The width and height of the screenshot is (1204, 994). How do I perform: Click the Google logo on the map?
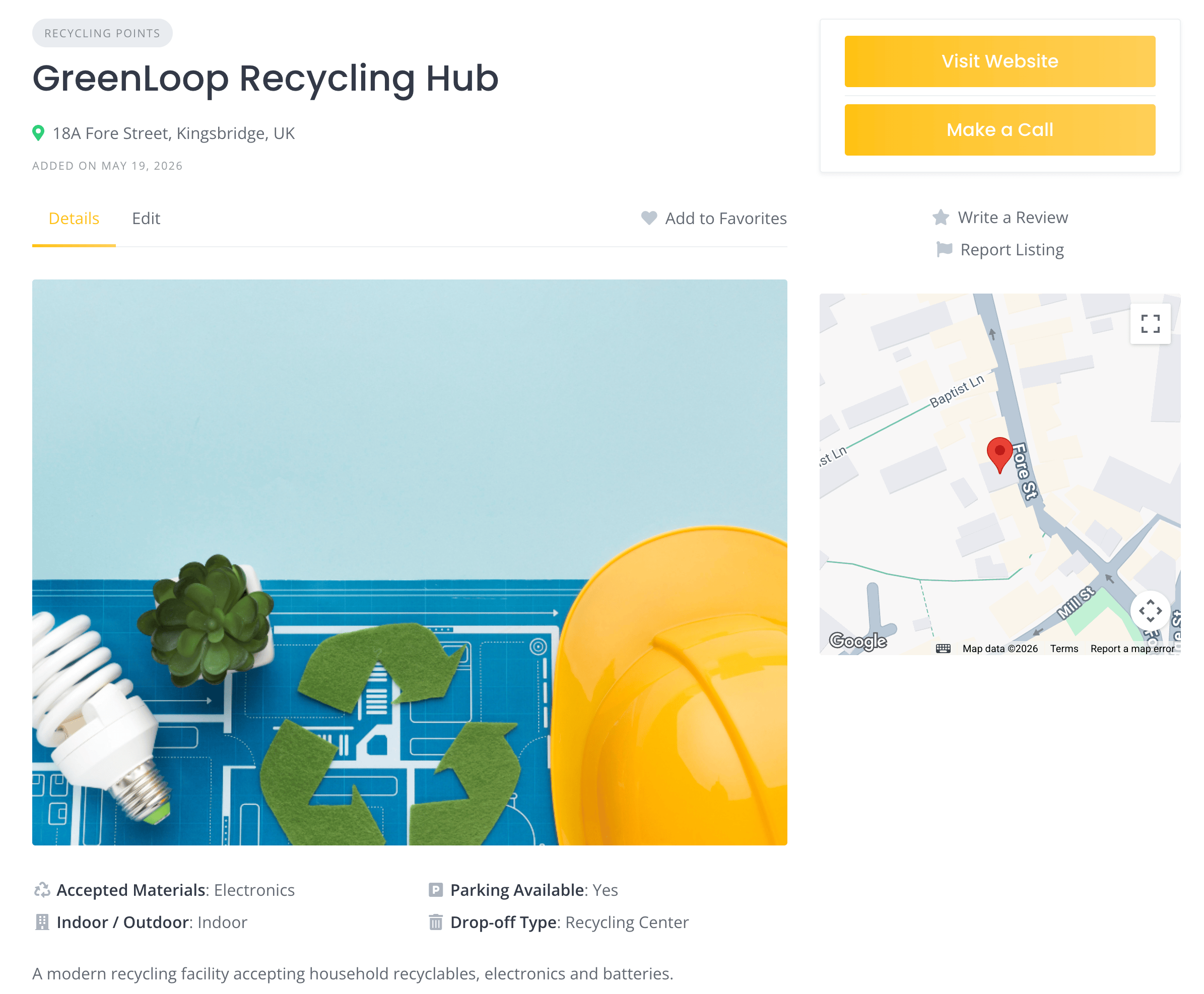click(857, 641)
